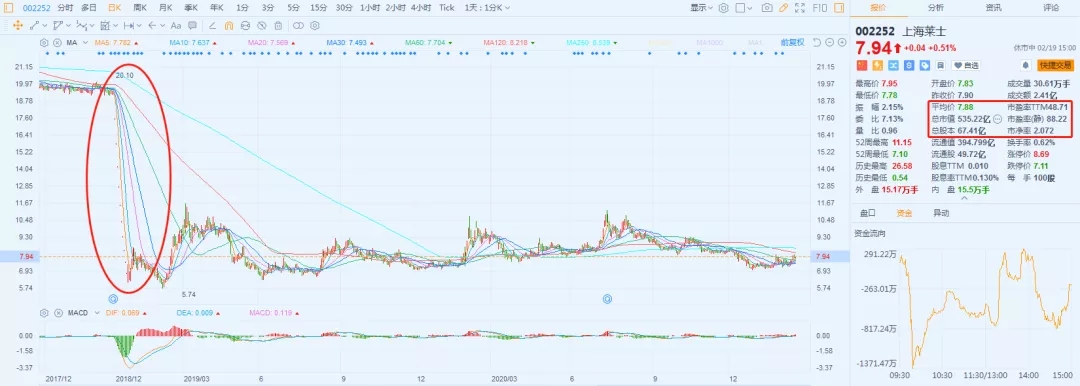Switch to the 日K daily candlestick tab
The width and height of the screenshot is (1080, 386).
tap(114, 8)
